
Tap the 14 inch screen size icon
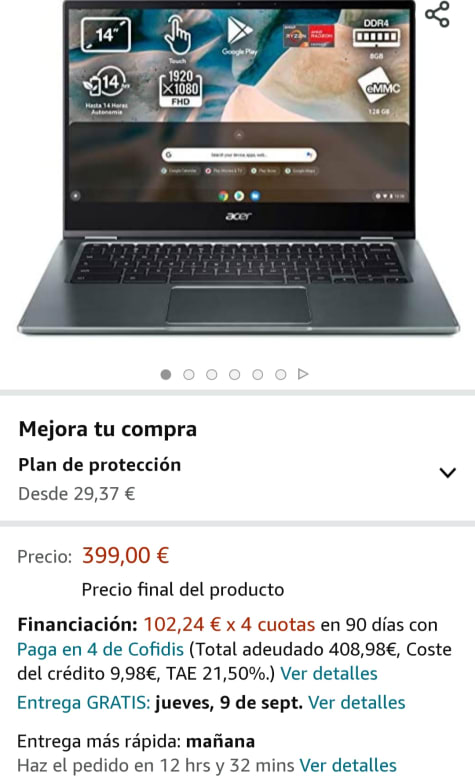[106, 34]
